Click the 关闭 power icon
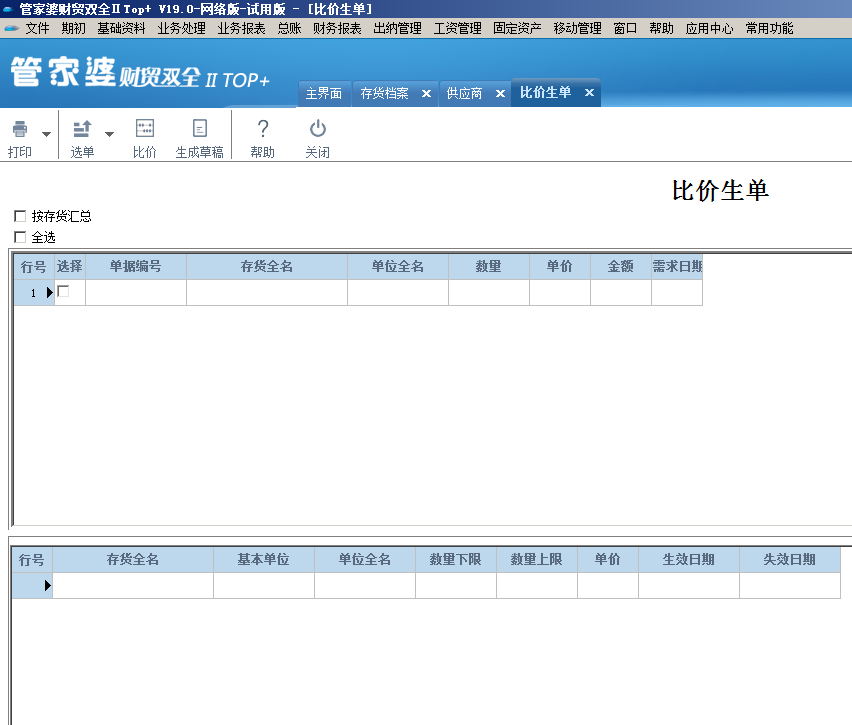The image size is (852, 725). [317, 129]
